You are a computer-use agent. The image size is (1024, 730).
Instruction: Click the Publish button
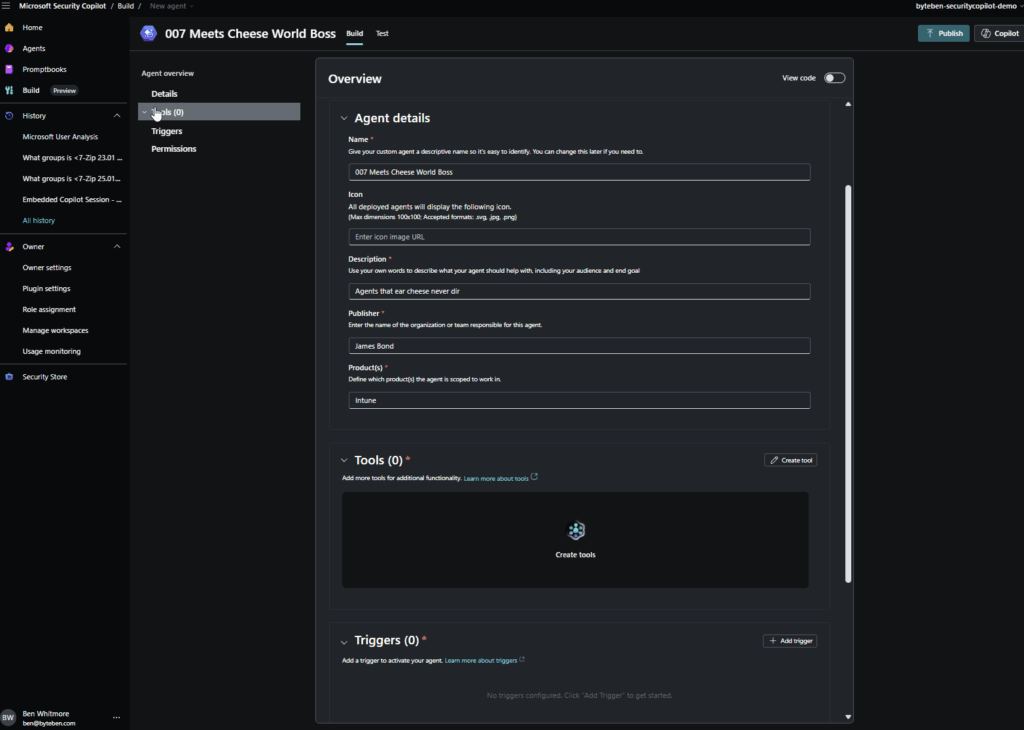click(943, 33)
